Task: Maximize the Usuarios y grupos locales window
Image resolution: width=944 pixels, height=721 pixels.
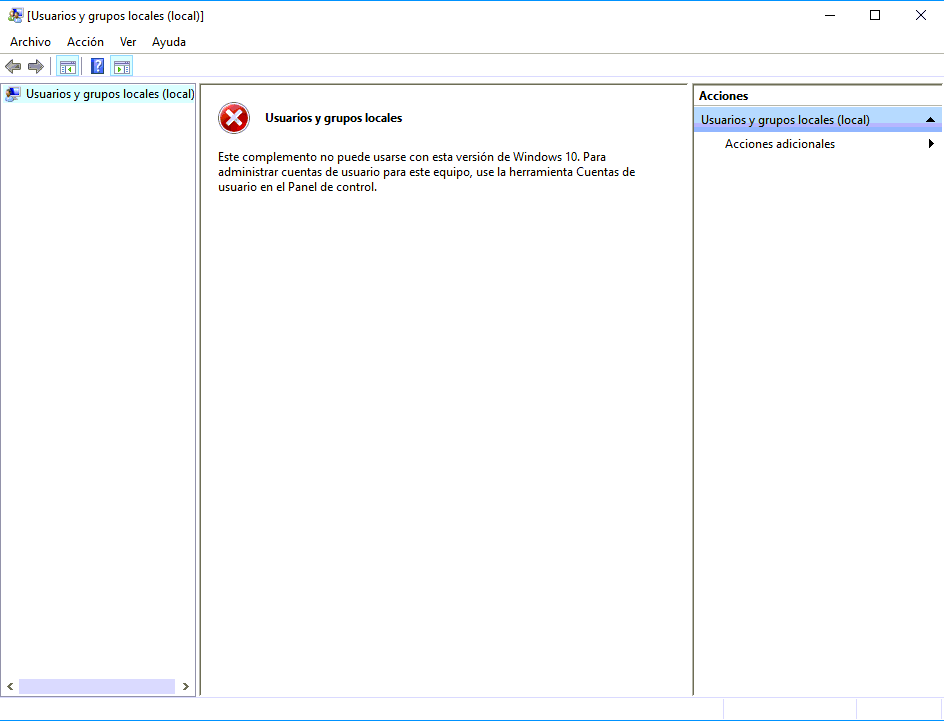Action: click(x=875, y=15)
